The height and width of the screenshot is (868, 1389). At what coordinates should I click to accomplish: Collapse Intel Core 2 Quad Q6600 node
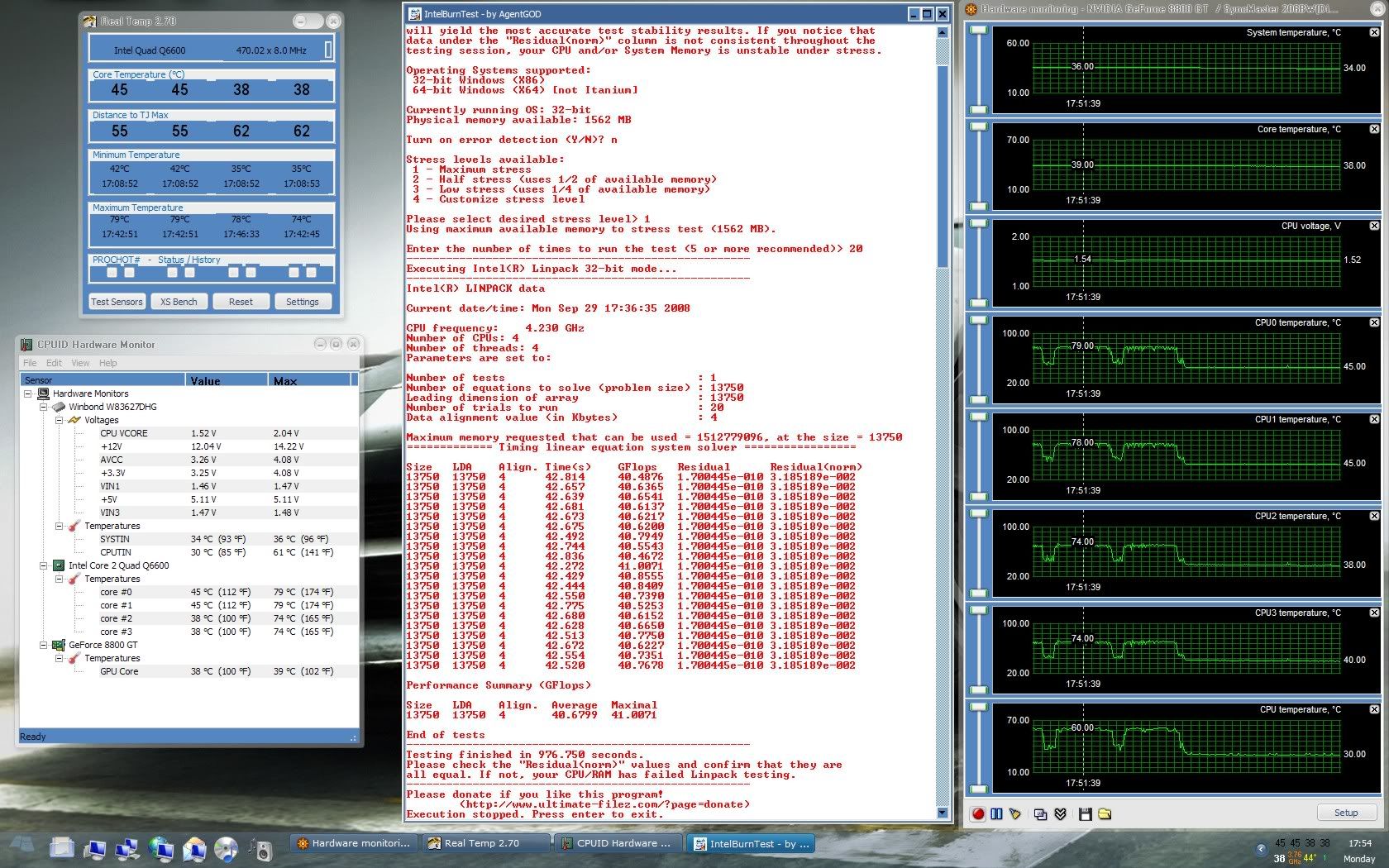[43, 566]
